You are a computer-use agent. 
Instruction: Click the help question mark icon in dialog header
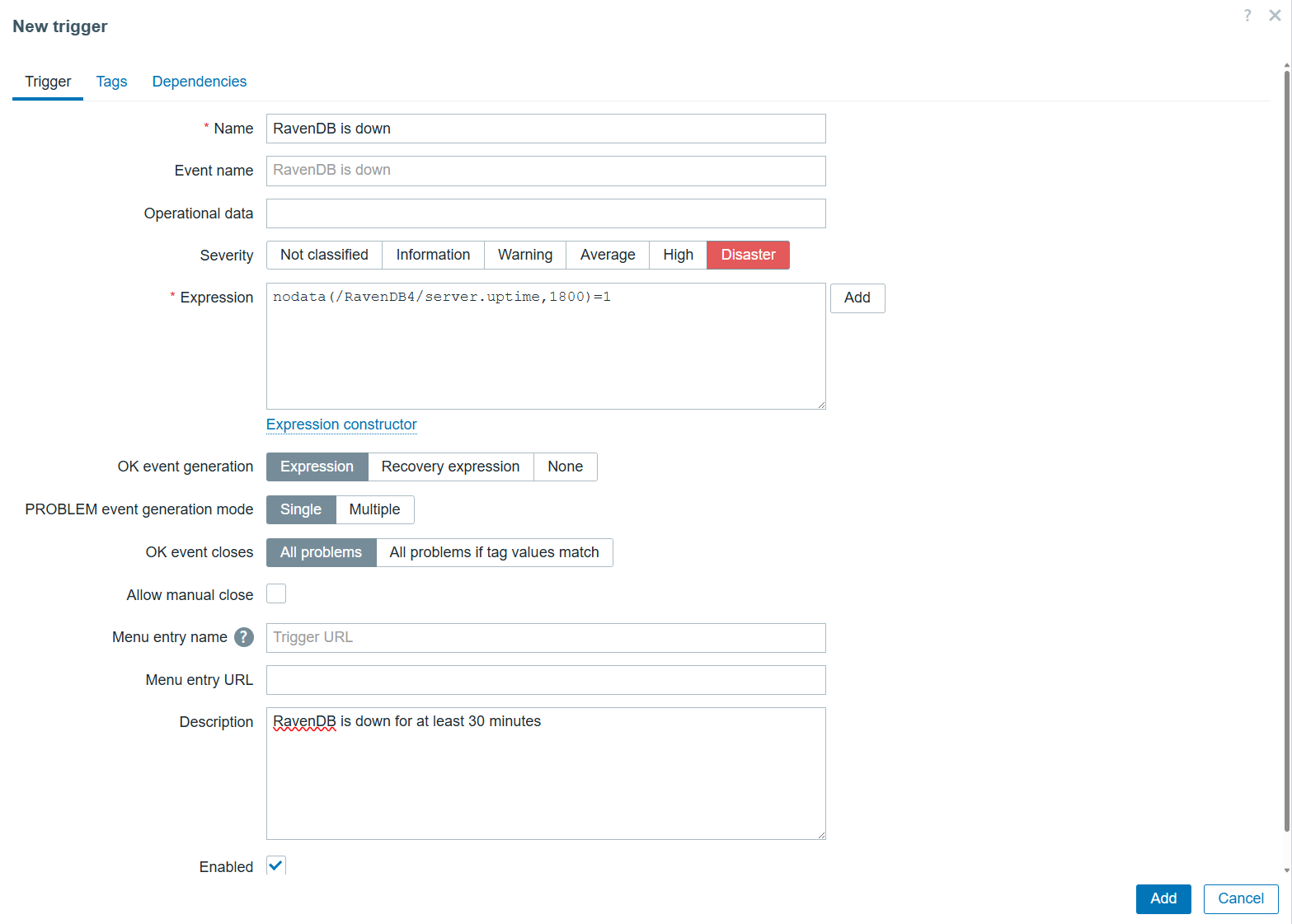1247,16
